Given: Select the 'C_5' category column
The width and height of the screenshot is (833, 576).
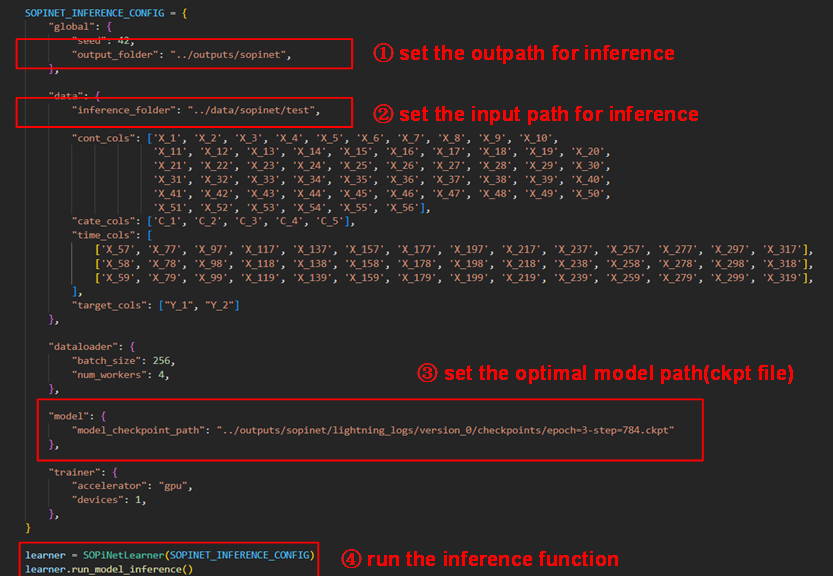Looking at the screenshot, I should [330, 221].
